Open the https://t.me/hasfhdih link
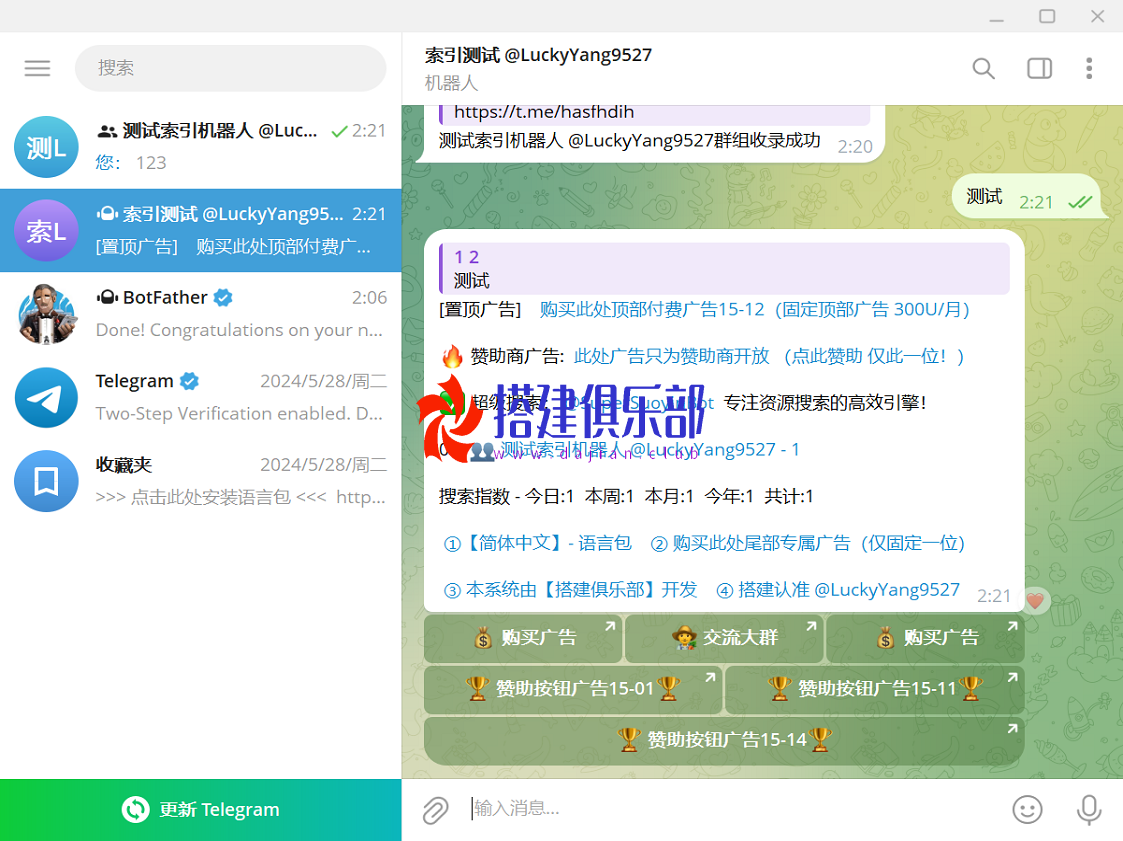The height and width of the screenshot is (841, 1123). tap(544, 112)
